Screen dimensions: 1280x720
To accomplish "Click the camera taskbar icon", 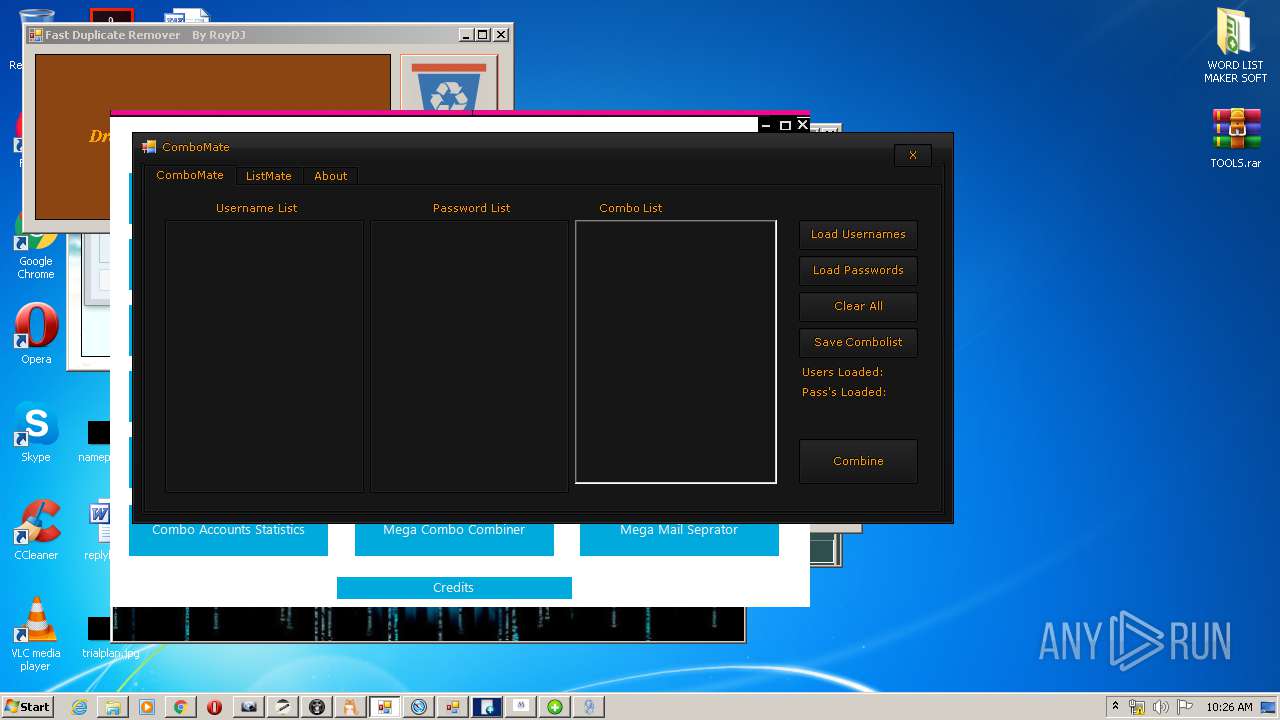I will (x=249, y=707).
